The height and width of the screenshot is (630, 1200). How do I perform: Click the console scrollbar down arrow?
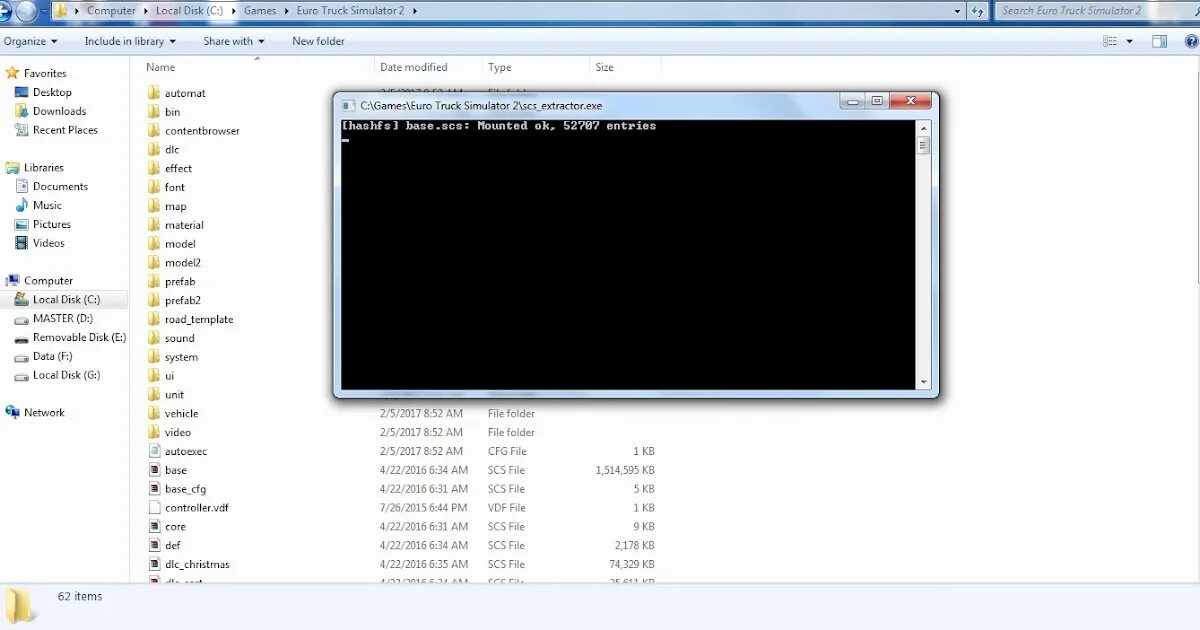[x=923, y=382]
